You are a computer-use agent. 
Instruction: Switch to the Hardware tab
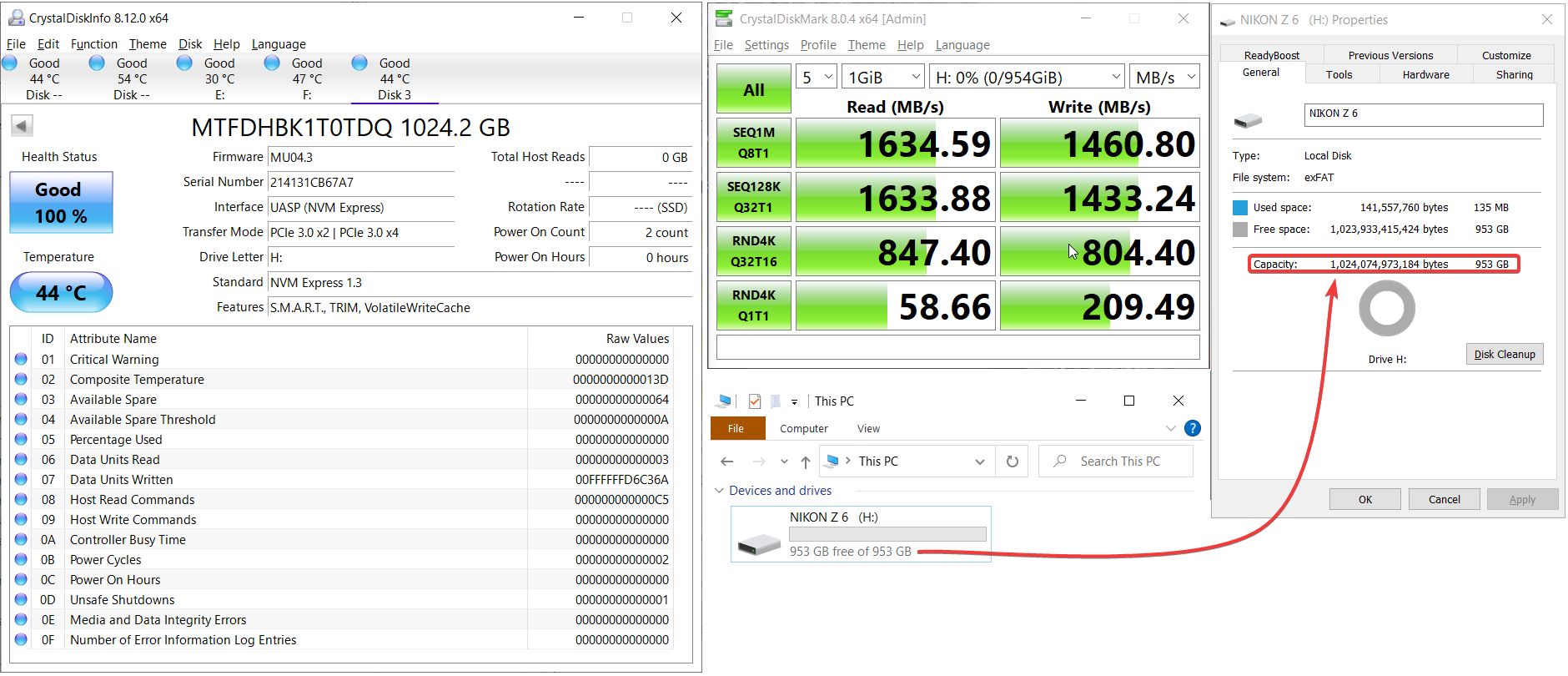pos(1425,74)
